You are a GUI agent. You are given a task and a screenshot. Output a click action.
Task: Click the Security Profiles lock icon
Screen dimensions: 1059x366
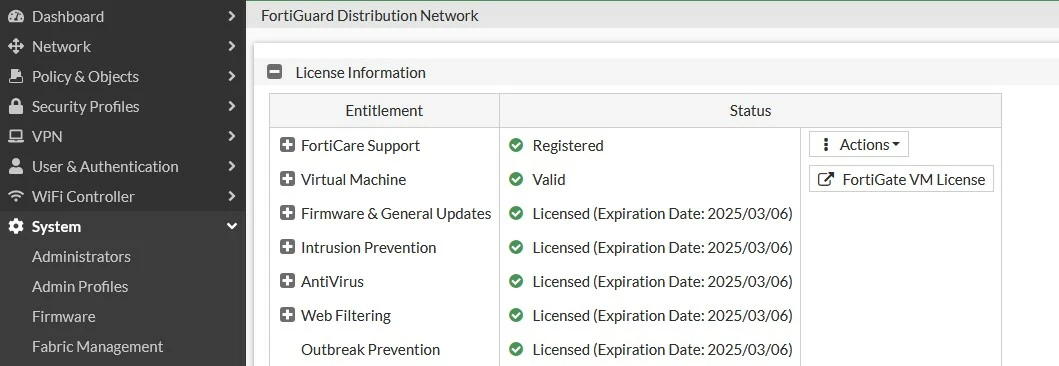click(16, 107)
